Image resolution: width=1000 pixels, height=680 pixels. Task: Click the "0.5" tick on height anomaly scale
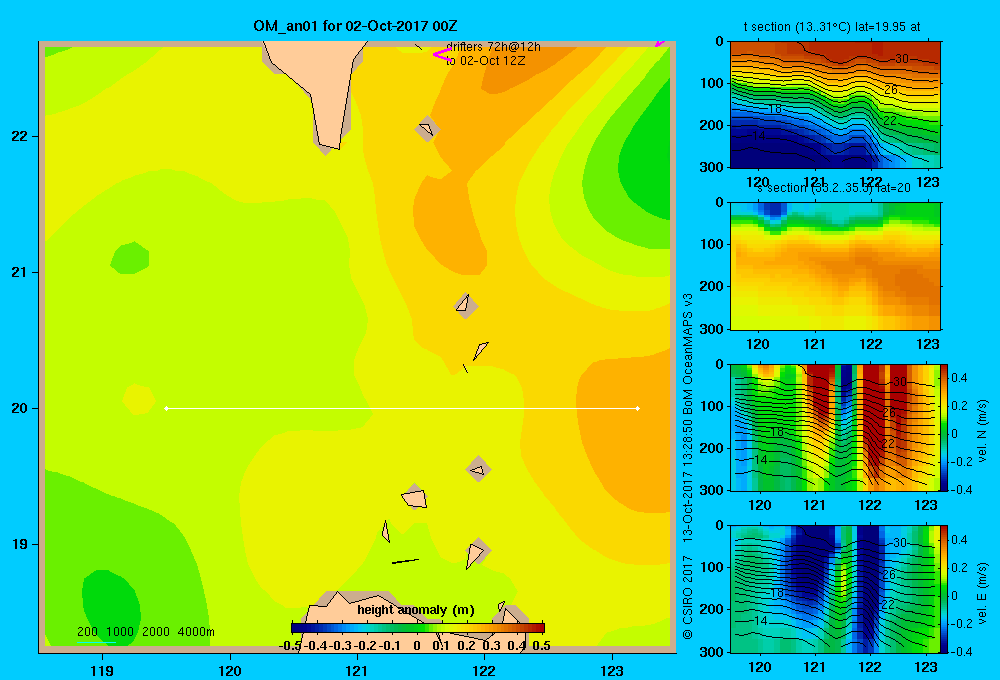click(x=541, y=646)
